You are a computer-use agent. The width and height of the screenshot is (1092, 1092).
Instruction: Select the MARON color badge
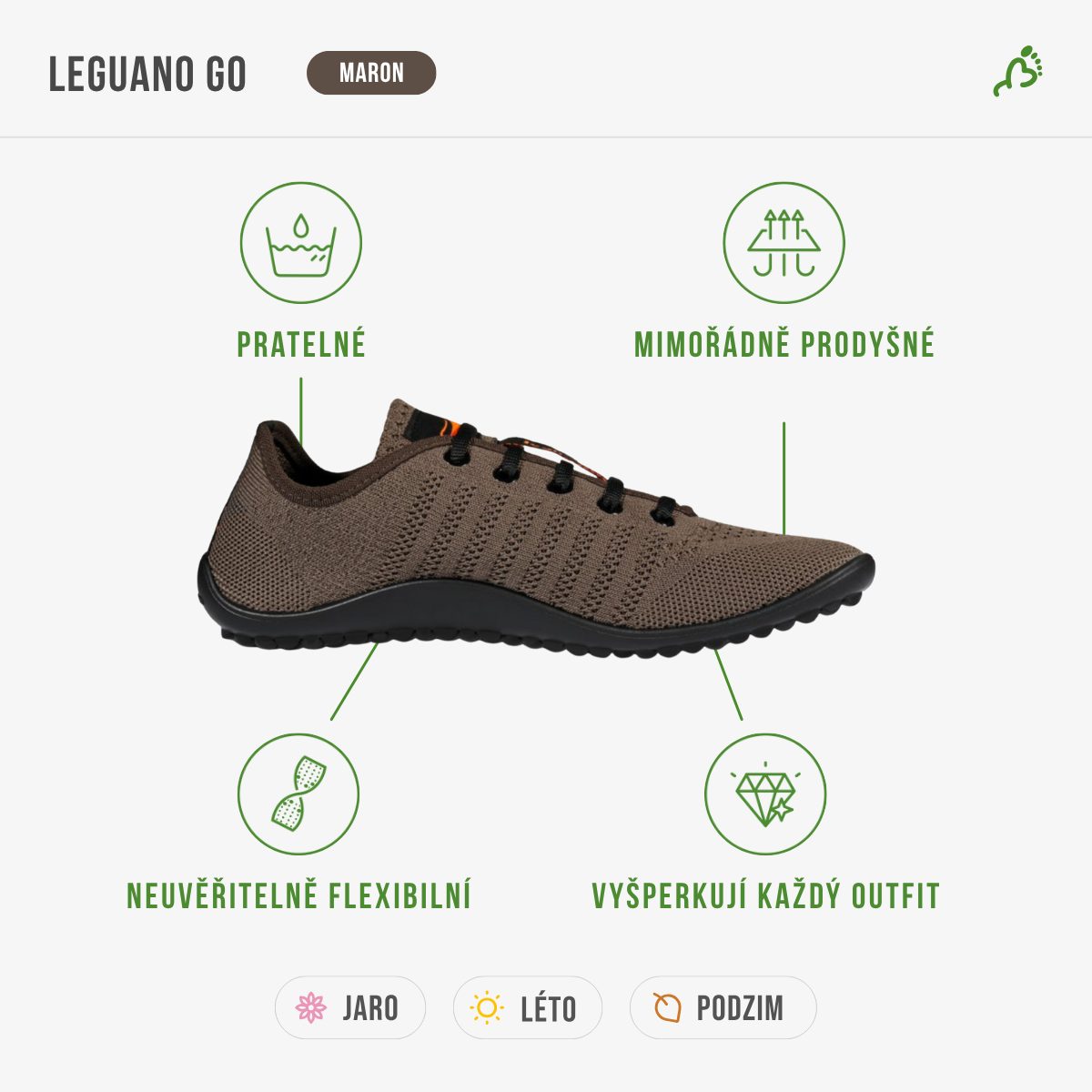pos(371,73)
